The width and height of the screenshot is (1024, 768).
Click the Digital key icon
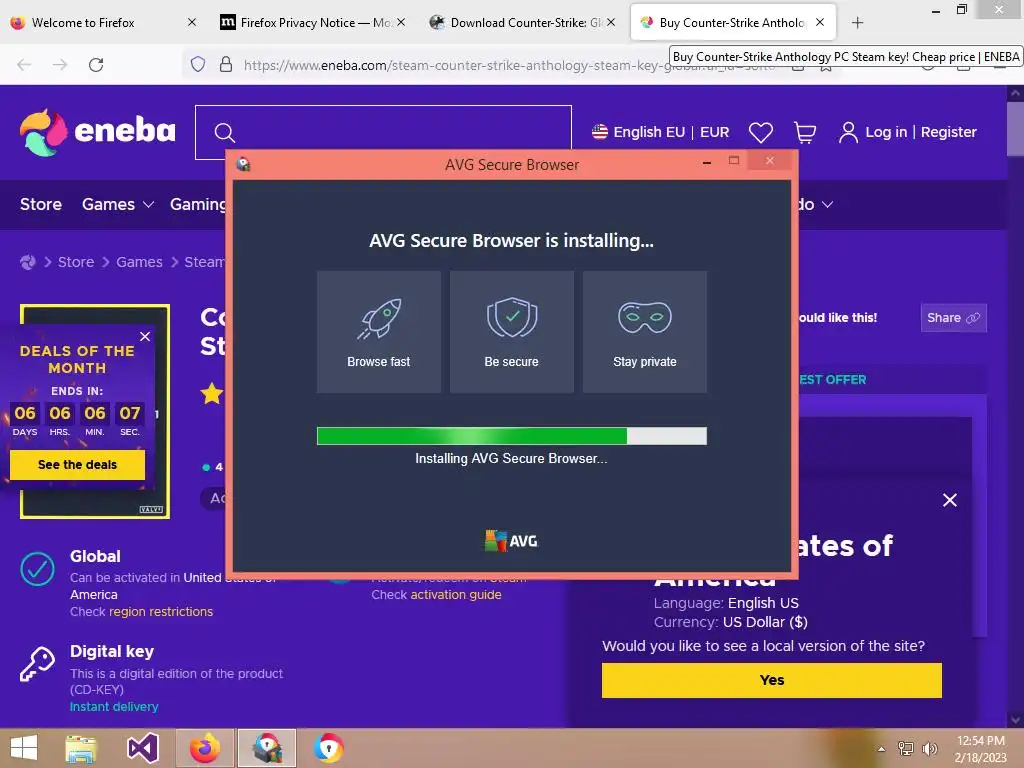(x=37, y=664)
